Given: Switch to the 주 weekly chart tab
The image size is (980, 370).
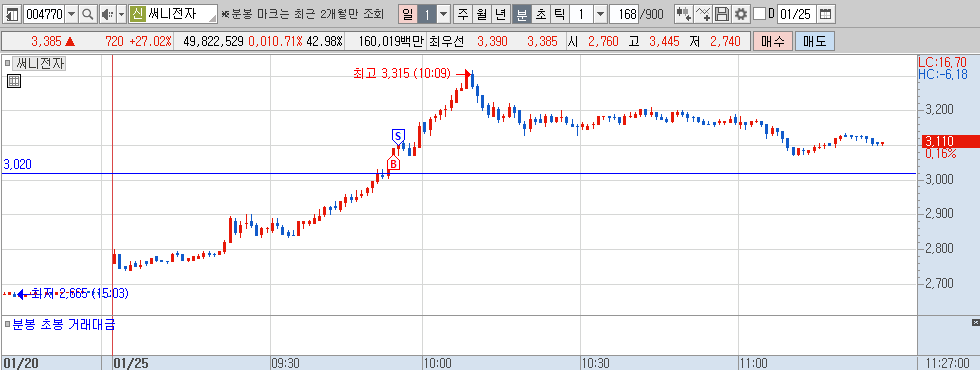Looking at the screenshot, I should tap(462, 14).
